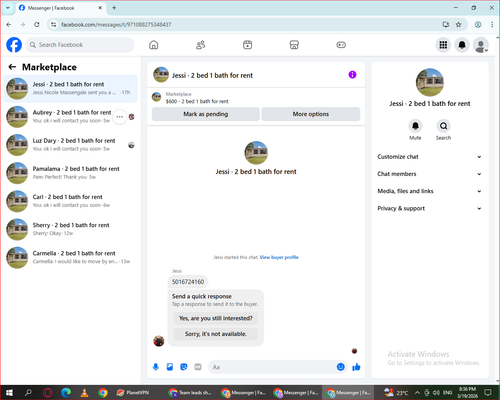
Task: Open the Pamalama conversation
Action: click(x=70, y=173)
